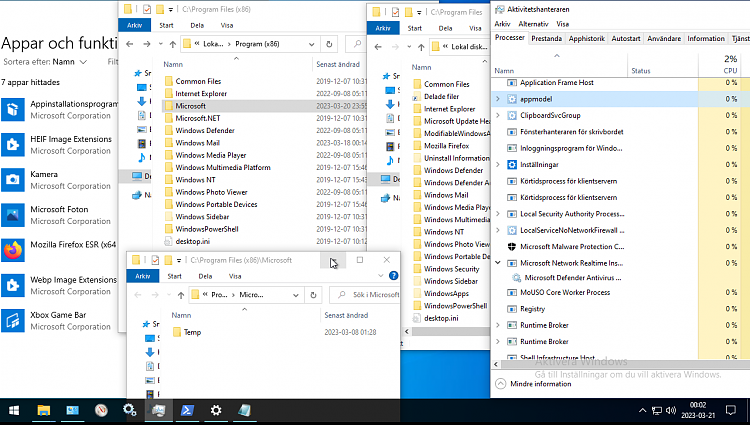Click the HEIF Image Extensions app icon

12,145
